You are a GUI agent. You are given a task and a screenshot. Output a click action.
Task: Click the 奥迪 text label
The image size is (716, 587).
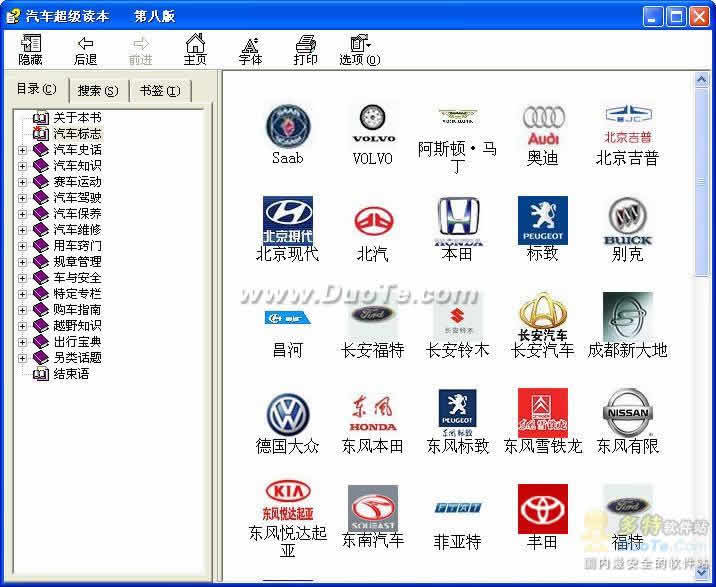(x=542, y=158)
